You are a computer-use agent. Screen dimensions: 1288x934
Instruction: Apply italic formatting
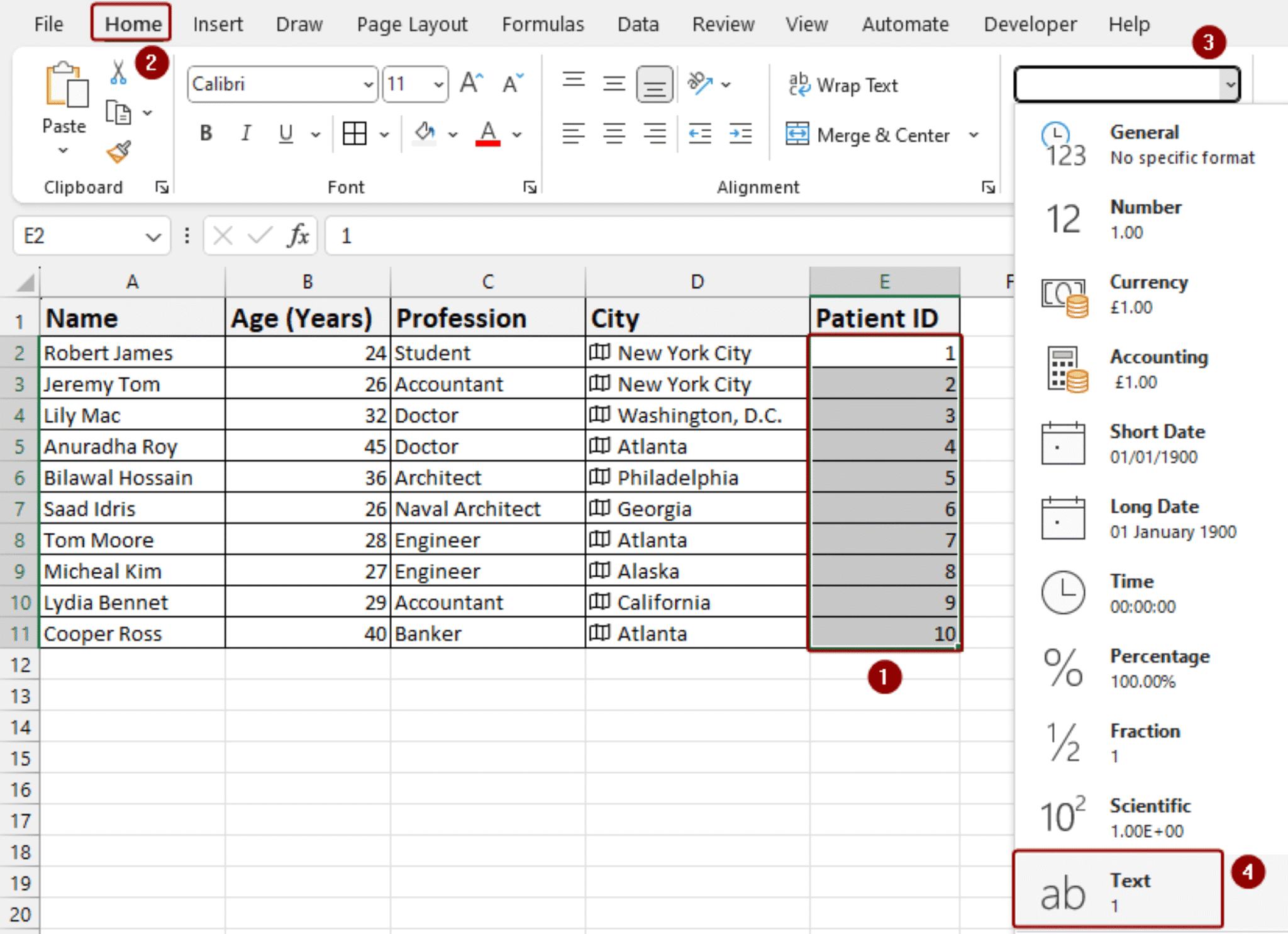tap(245, 133)
